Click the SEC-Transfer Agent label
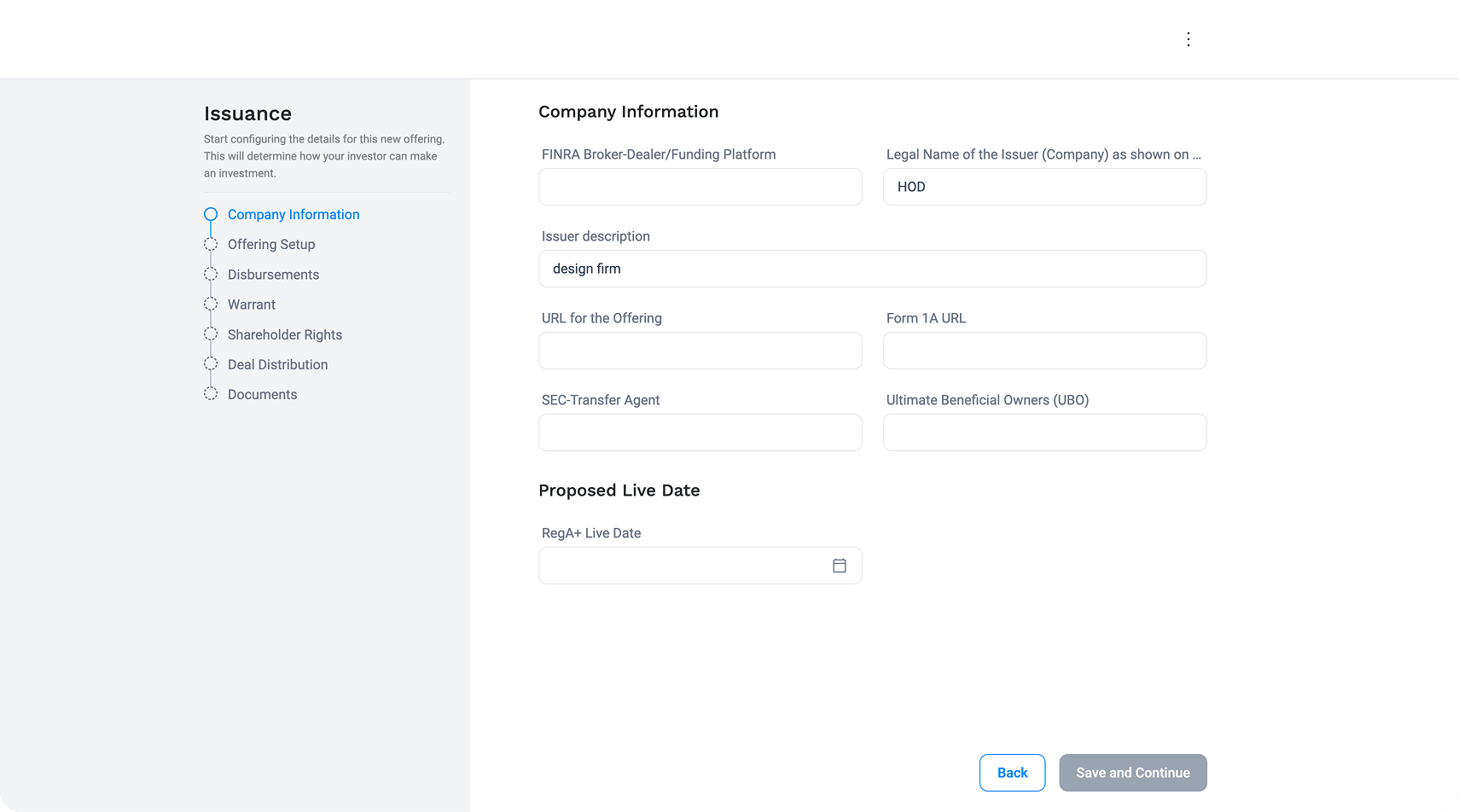 pos(601,400)
